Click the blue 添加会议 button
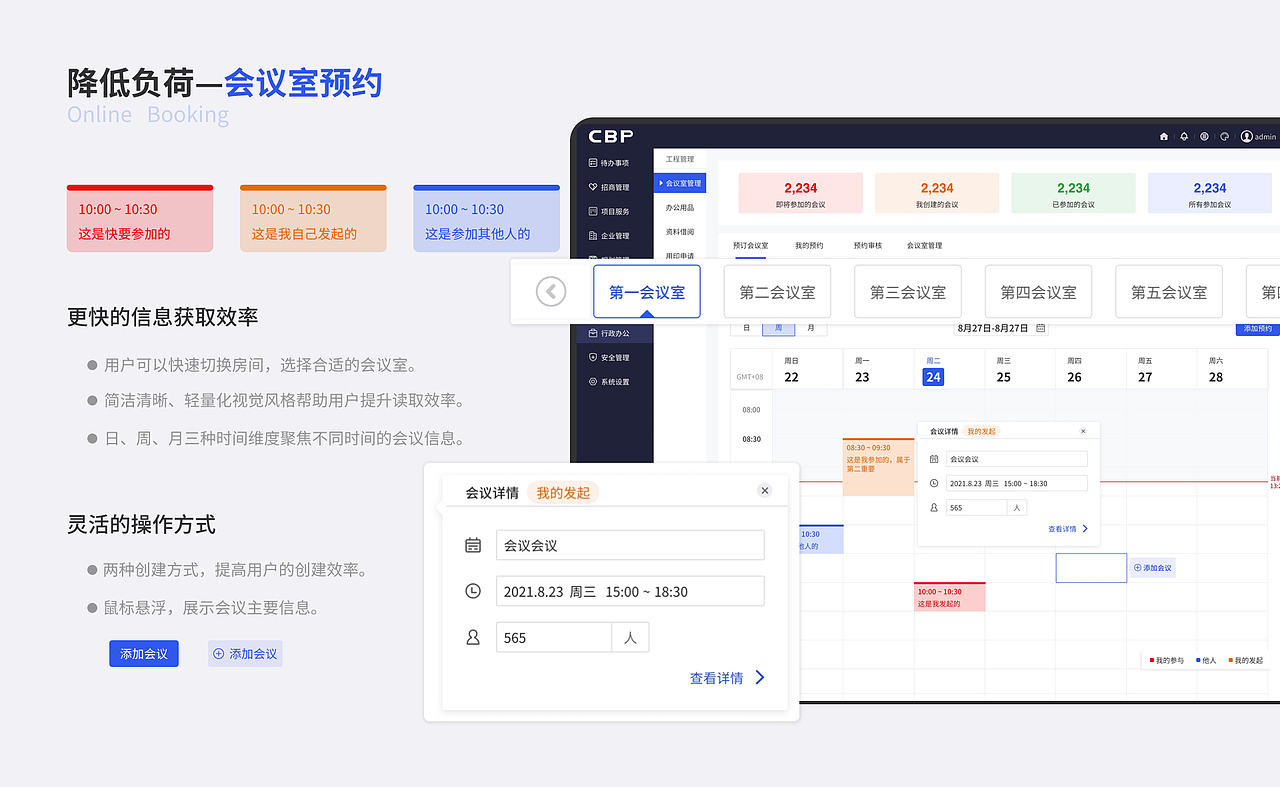The height and width of the screenshot is (787, 1280). click(x=143, y=653)
